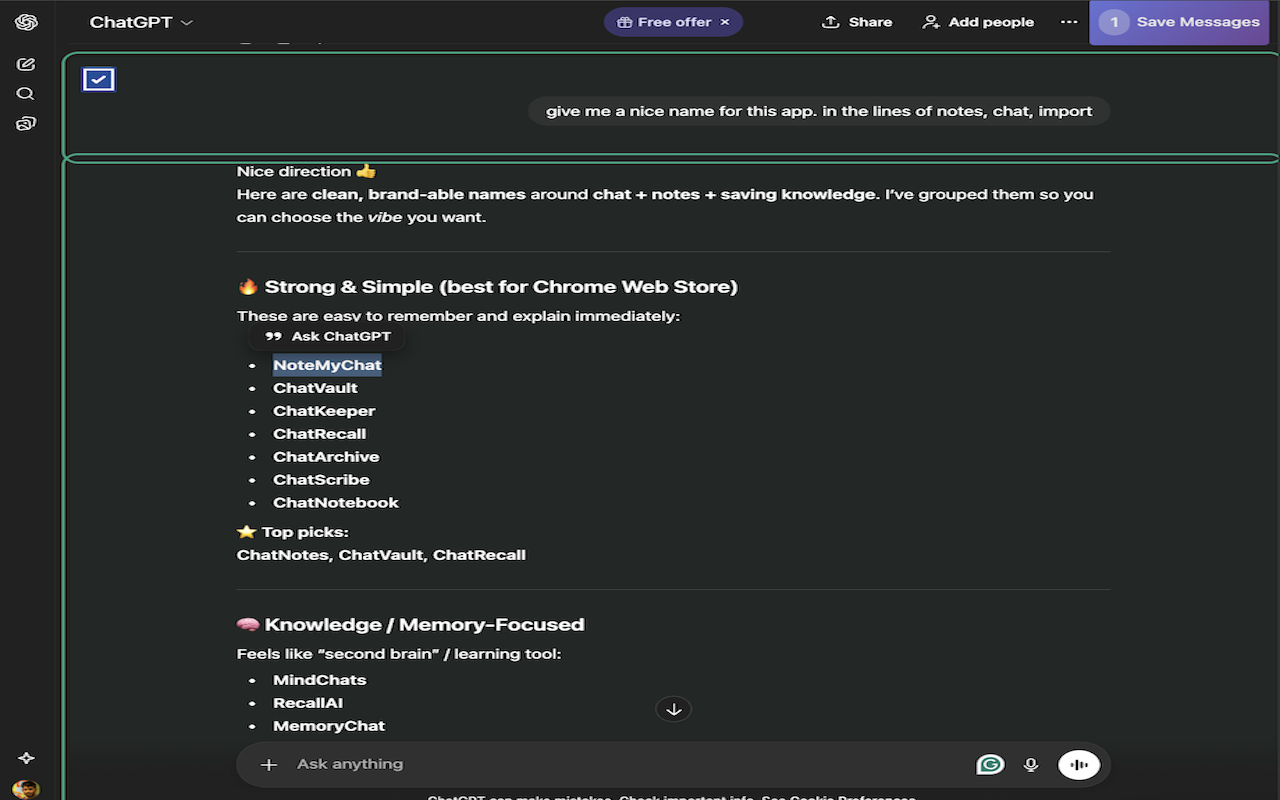Search chats using the magnifying glass icon
Image resolution: width=1280 pixels, height=800 pixels.
(x=25, y=93)
